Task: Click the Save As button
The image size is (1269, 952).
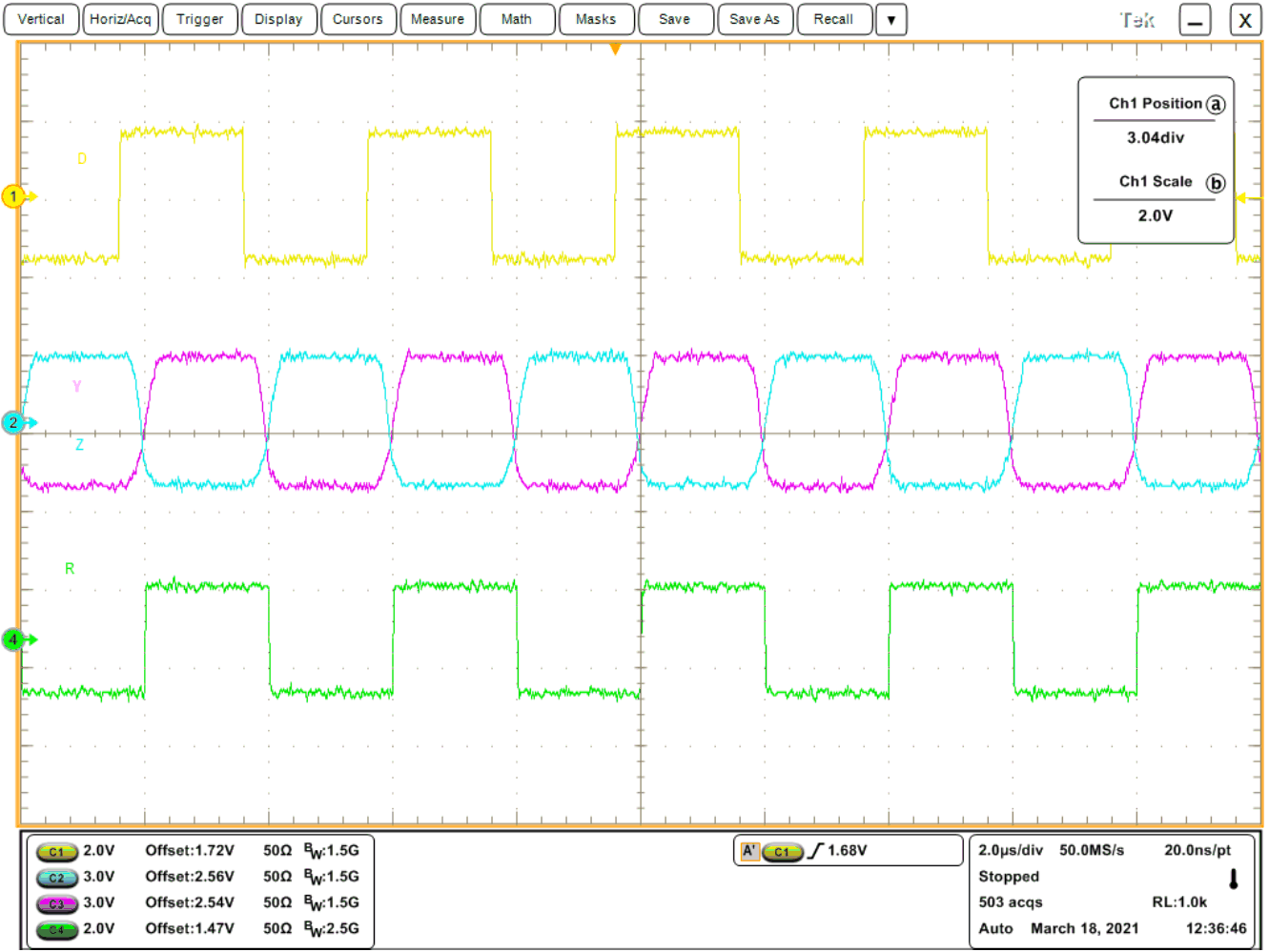Action: point(755,19)
